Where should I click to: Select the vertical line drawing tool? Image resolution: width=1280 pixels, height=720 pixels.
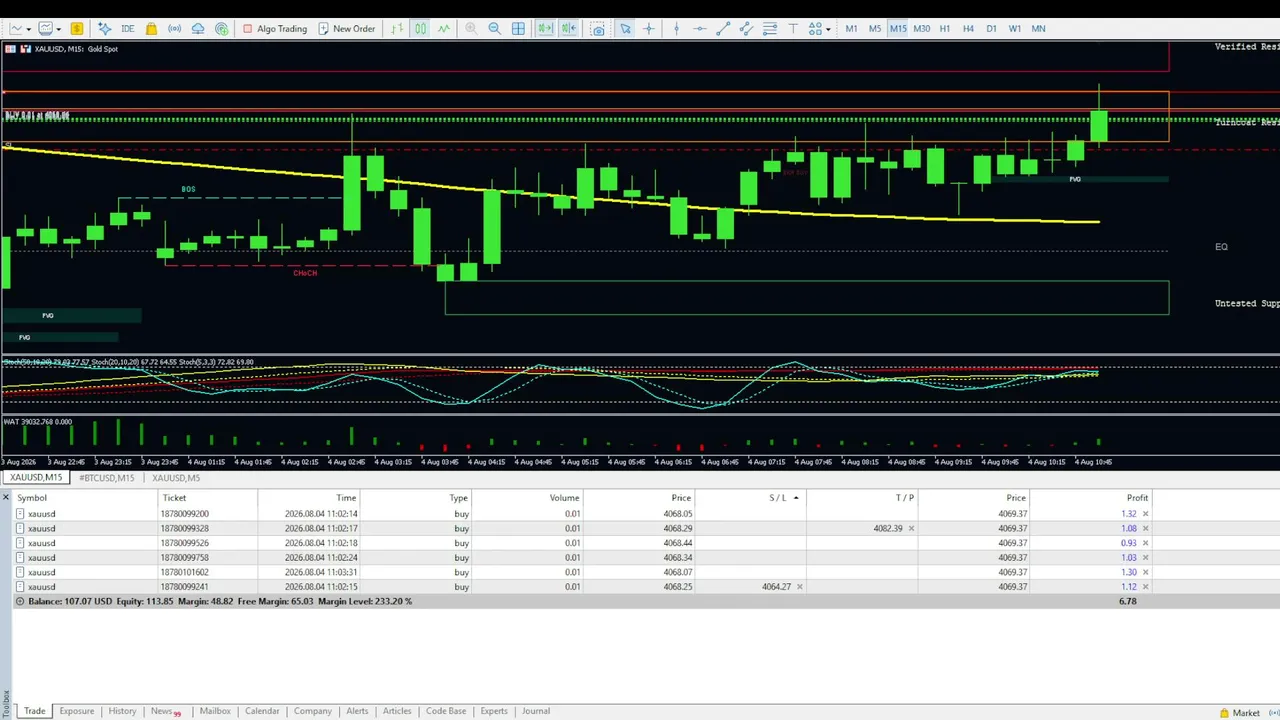pos(676,29)
